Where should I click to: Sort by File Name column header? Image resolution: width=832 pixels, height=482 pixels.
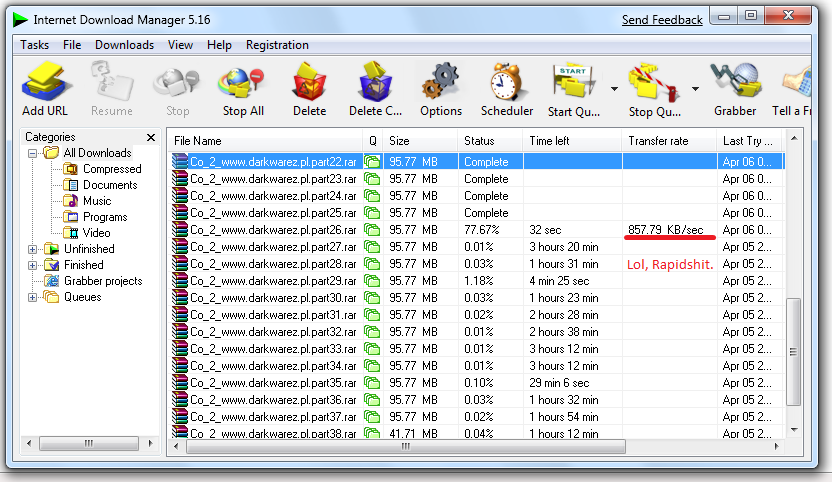pos(265,141)
